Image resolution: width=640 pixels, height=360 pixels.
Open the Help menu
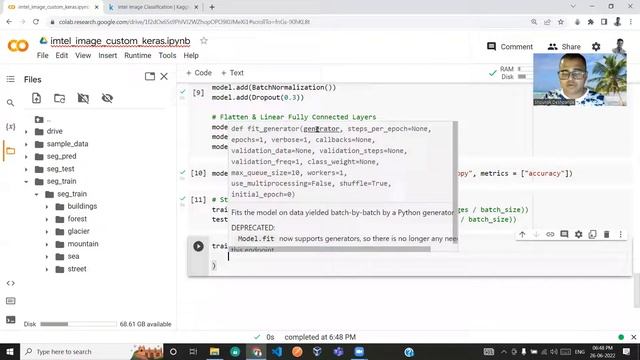click(x=191, y=55)
